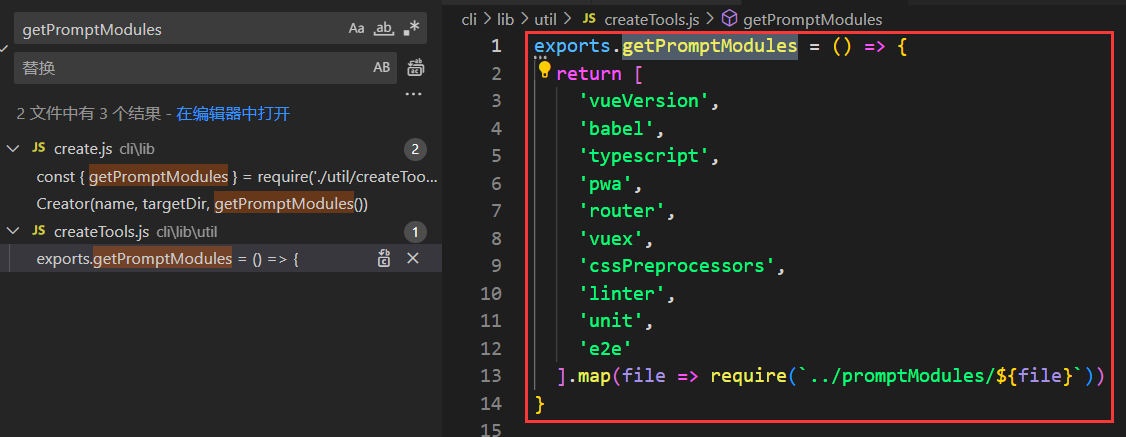Click line number 1 in gutter

[496, 46]
